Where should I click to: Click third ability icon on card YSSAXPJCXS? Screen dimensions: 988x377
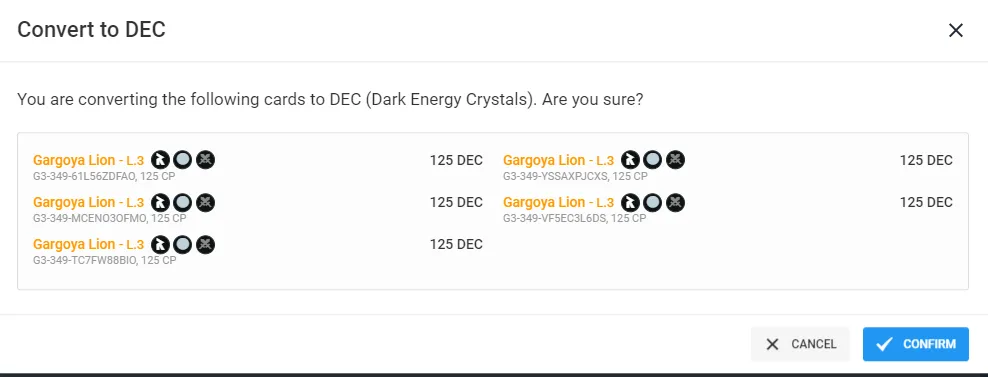[675, 160]
